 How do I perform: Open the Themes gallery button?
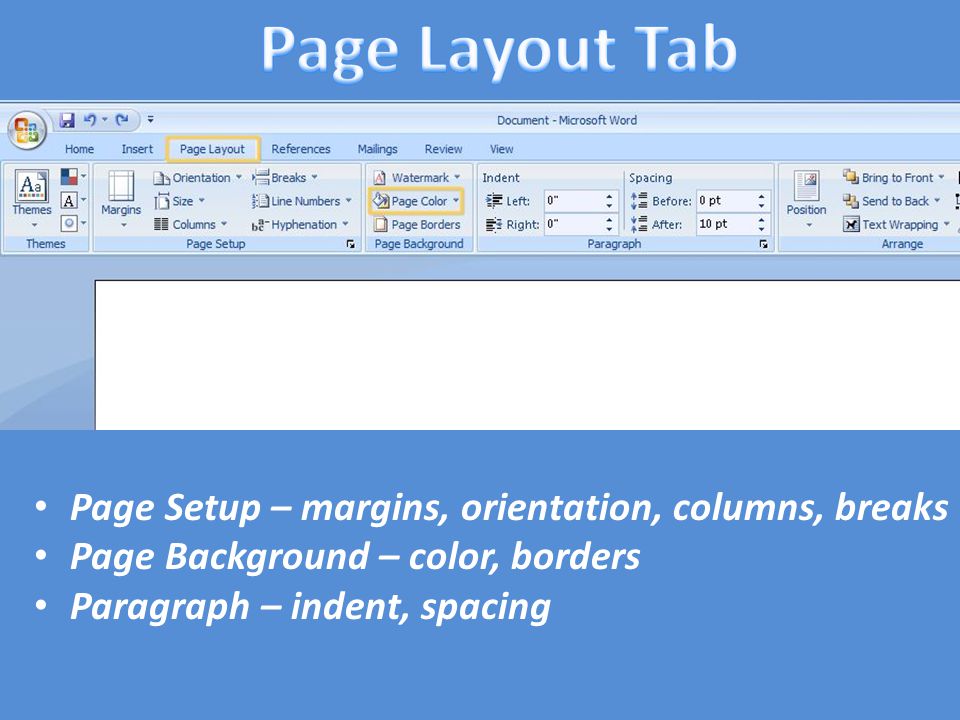click(x=32, y=199)
